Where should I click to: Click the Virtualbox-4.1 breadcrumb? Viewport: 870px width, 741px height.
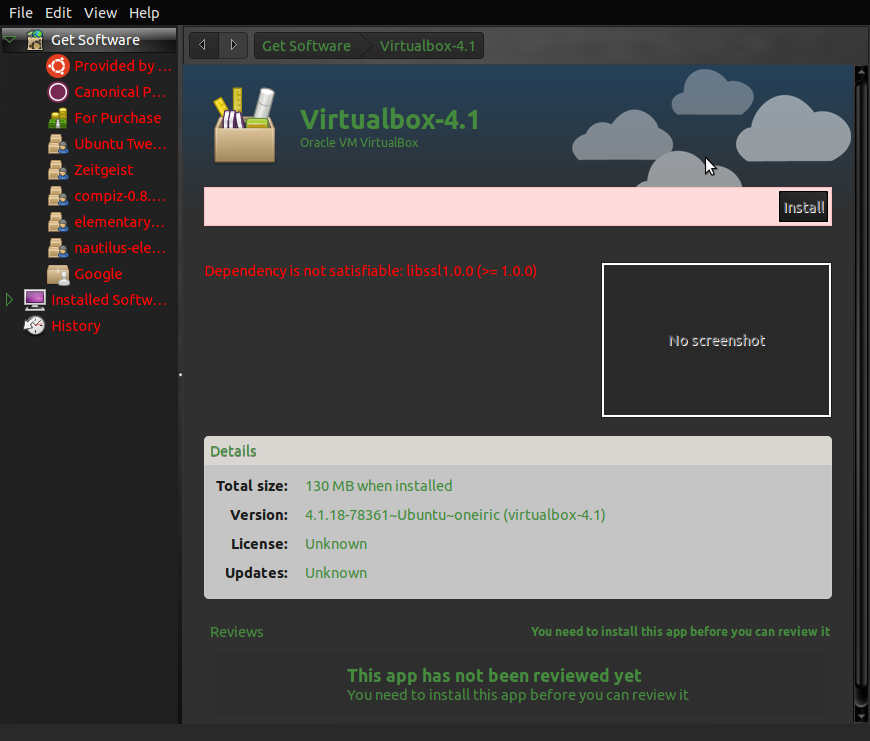pyautogui.click(x=427, y=45)
